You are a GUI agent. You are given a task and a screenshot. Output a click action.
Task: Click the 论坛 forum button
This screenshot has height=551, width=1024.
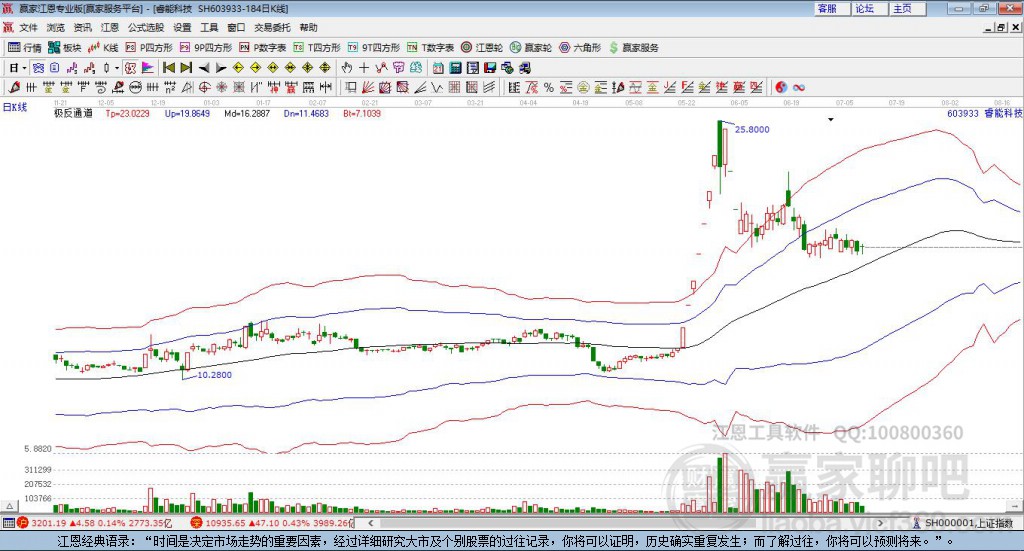[x=870, y=8]
